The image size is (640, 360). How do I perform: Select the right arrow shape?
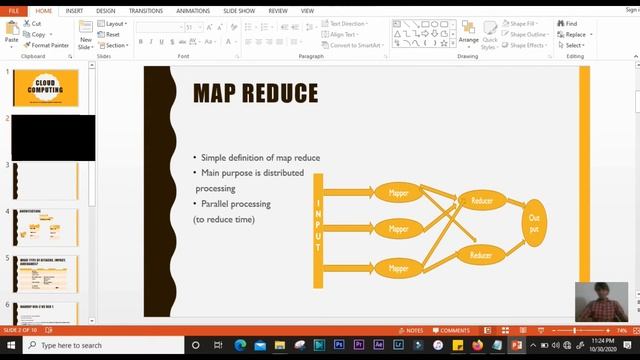point(425,33)
